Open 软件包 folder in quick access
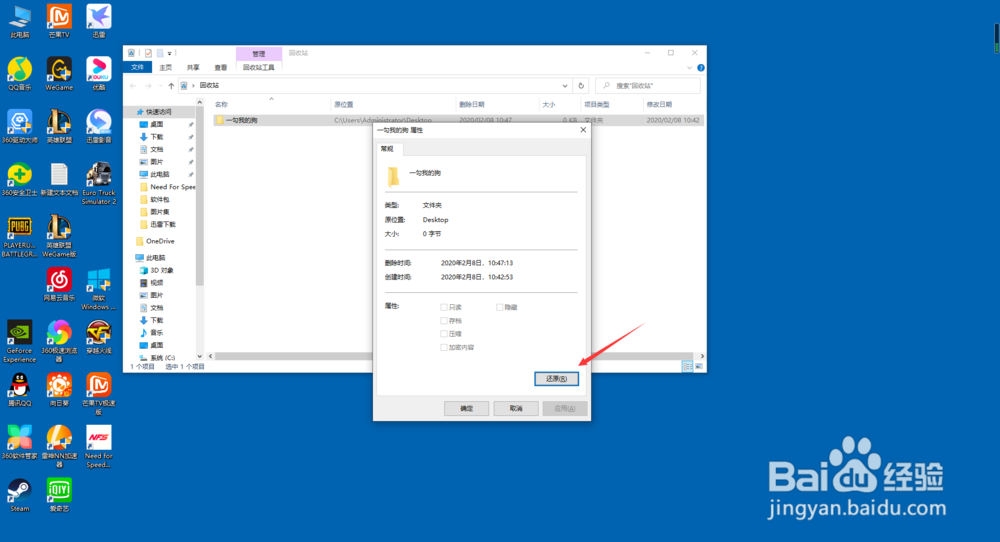 (159, 200)
